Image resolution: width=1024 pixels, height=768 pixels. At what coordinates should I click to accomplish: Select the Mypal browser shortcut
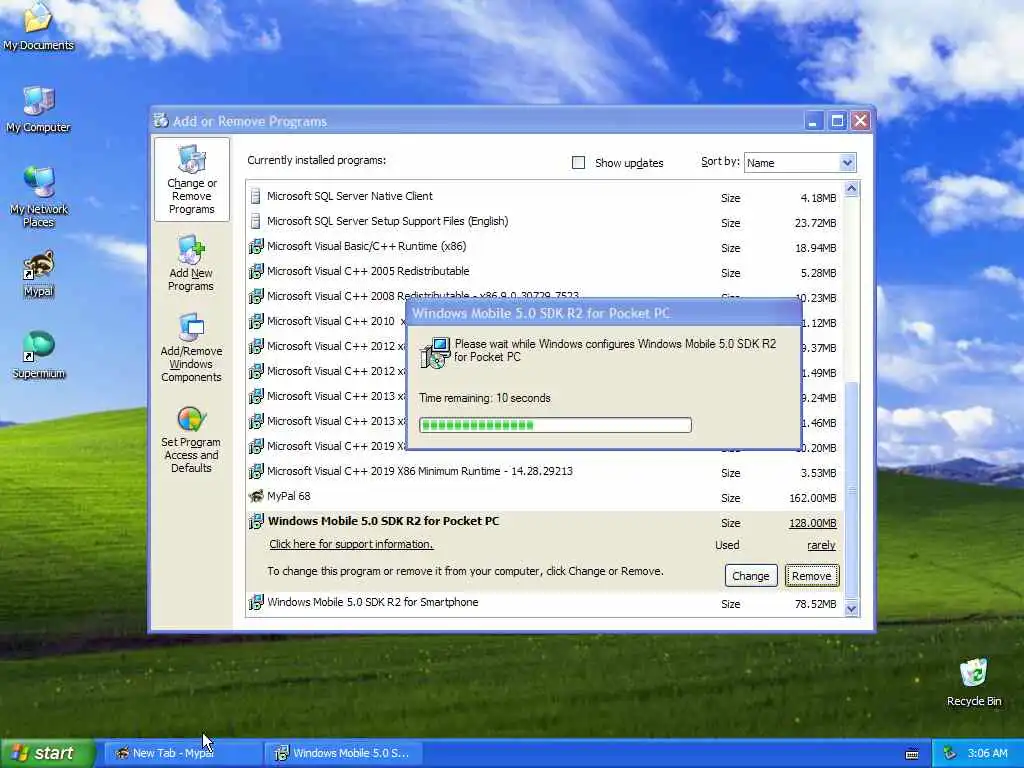coord(39,274)
